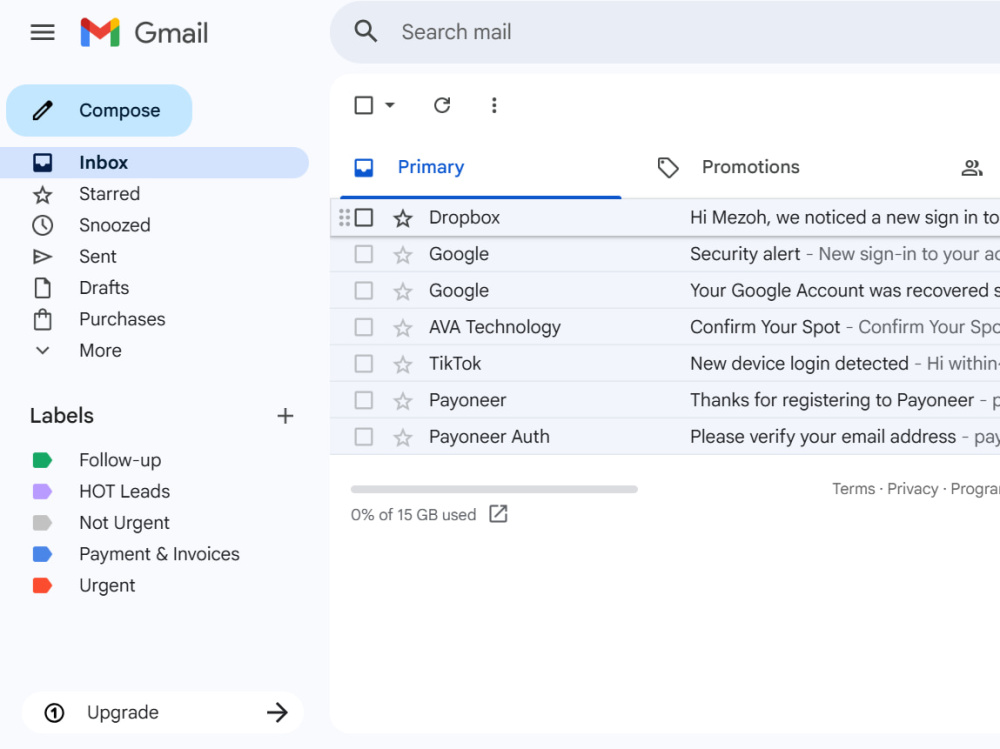Open the Inbox folder
Viewport: 1000px width, 749px height.
coord(154,163)
